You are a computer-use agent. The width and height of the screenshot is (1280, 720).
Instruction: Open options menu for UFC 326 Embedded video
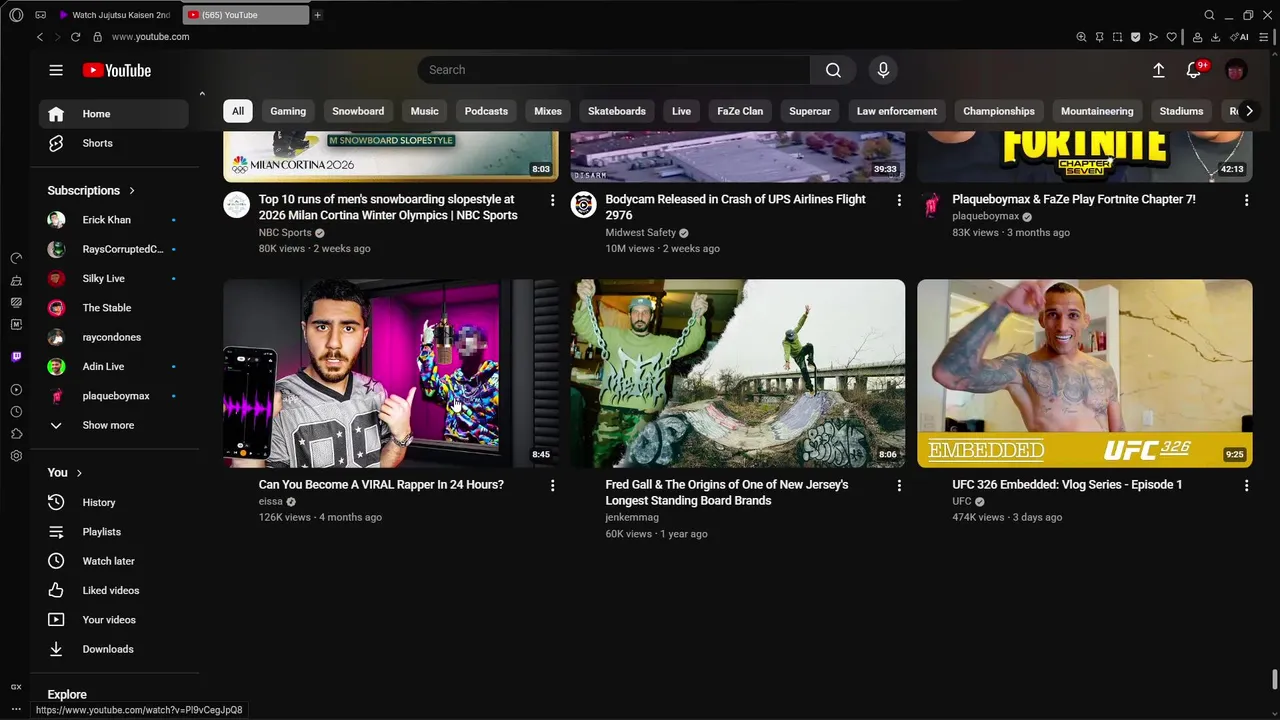click(x=1246, y=485)
